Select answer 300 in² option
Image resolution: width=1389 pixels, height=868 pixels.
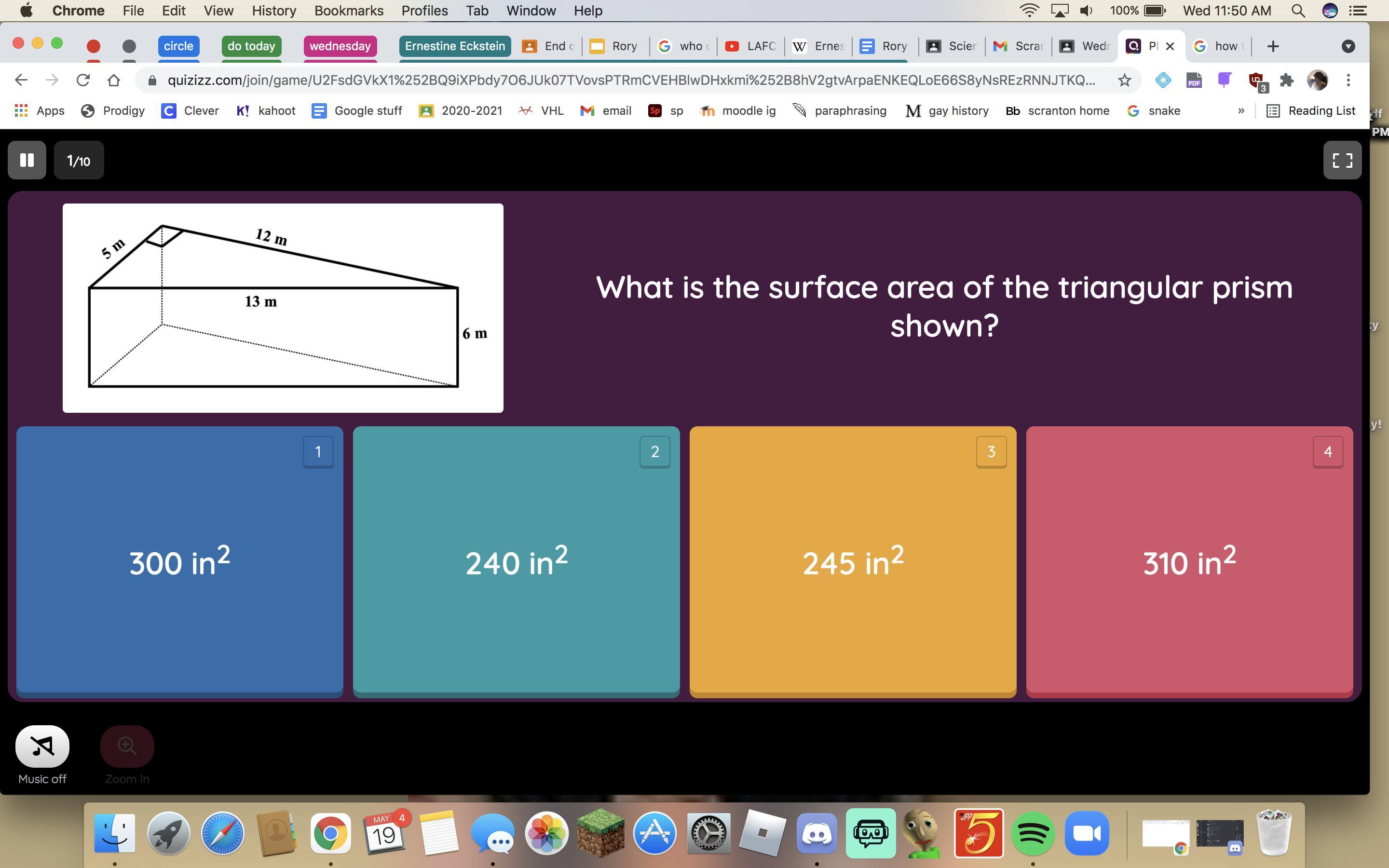click(x=179, y=561)
